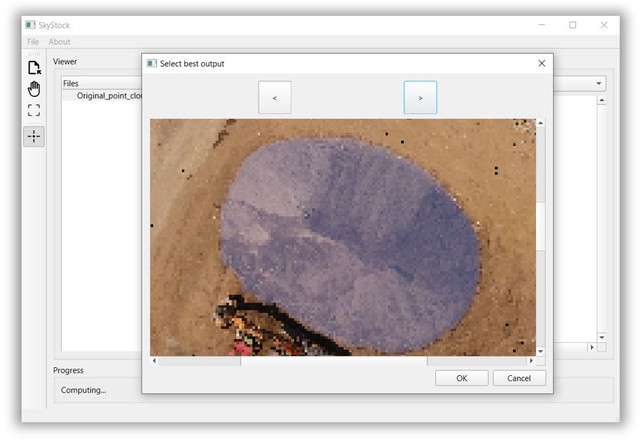Select Original_point_cloud item in Files tree
Screen dimensions: 640x440
[109, 96]
